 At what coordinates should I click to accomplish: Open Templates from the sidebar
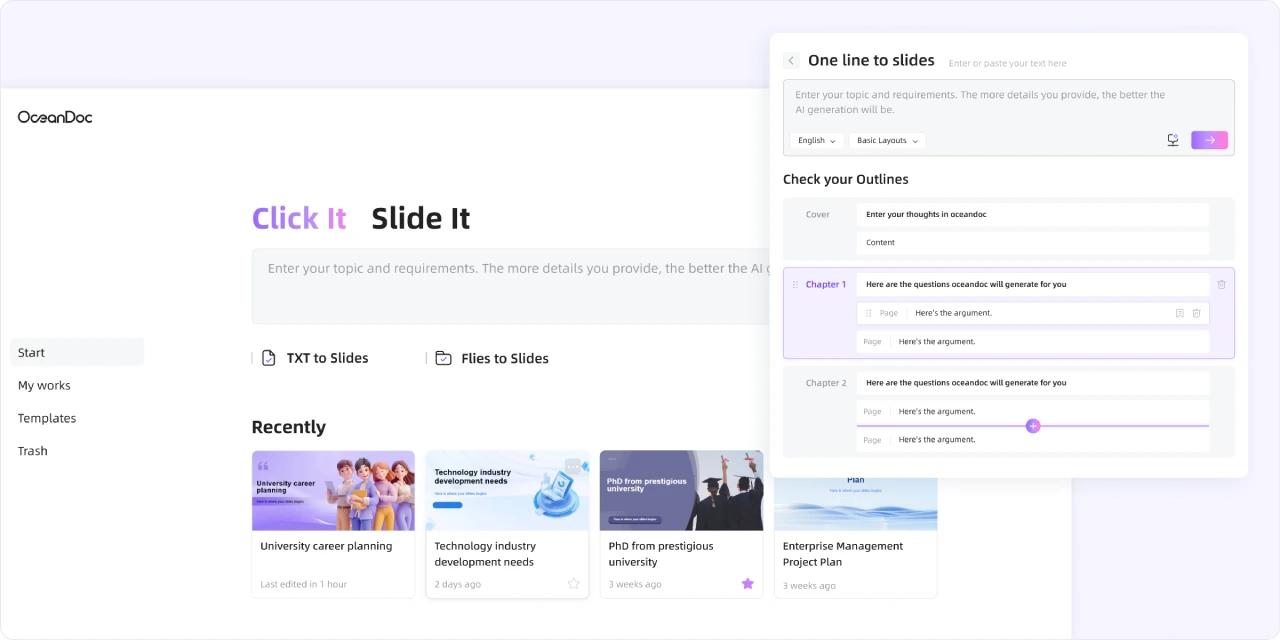(47, 418)
